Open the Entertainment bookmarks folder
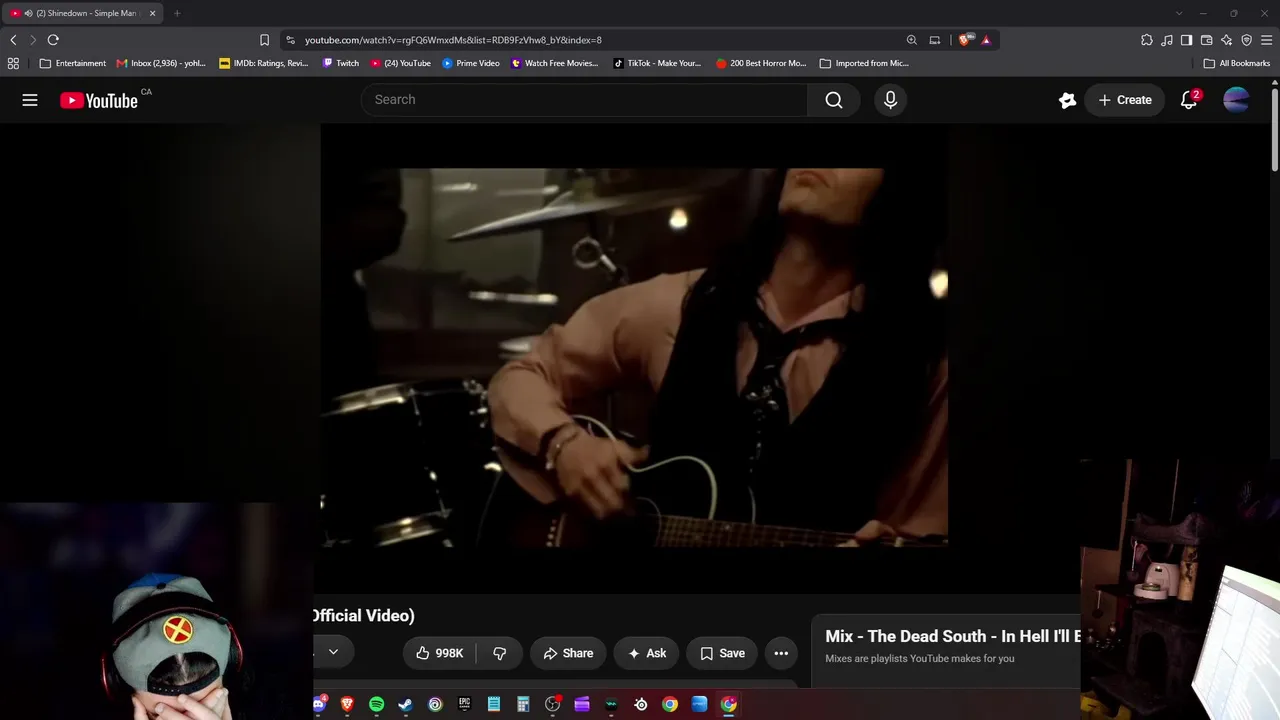Screen dimensions: 1280x720 click(73, 63)
